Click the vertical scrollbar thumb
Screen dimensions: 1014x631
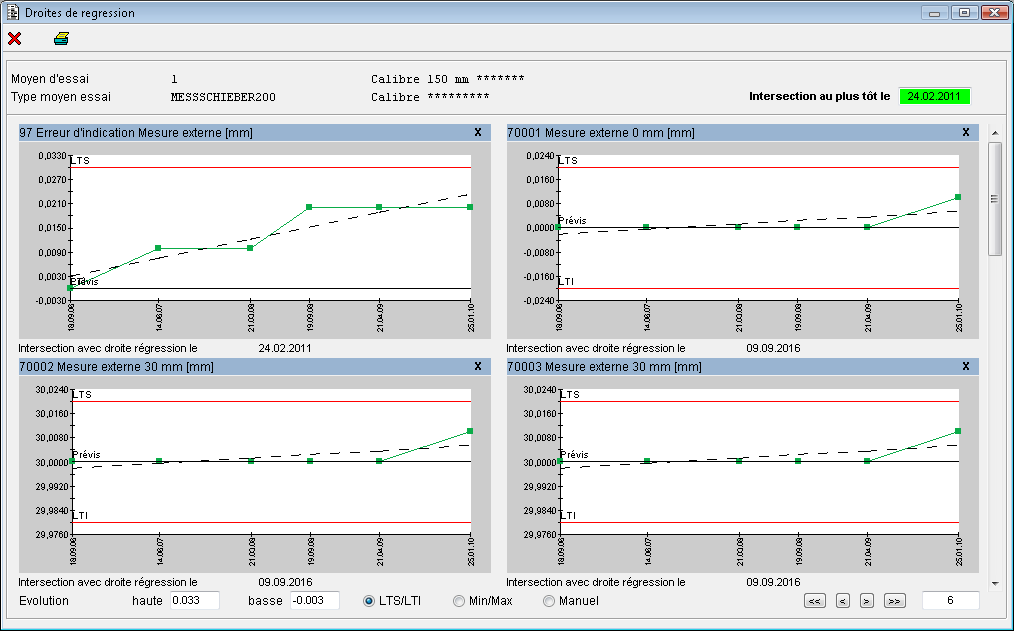994,198
